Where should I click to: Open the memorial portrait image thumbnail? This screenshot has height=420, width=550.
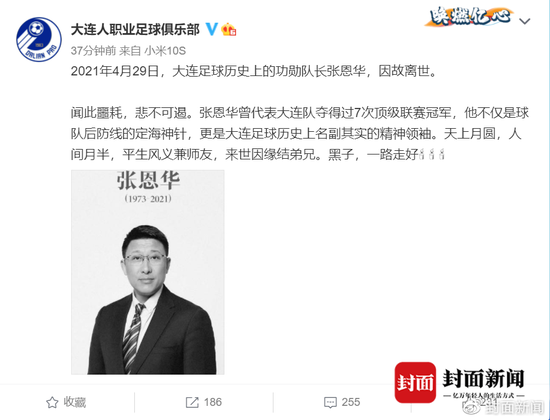pyautogui.click(x=148, y=272)
